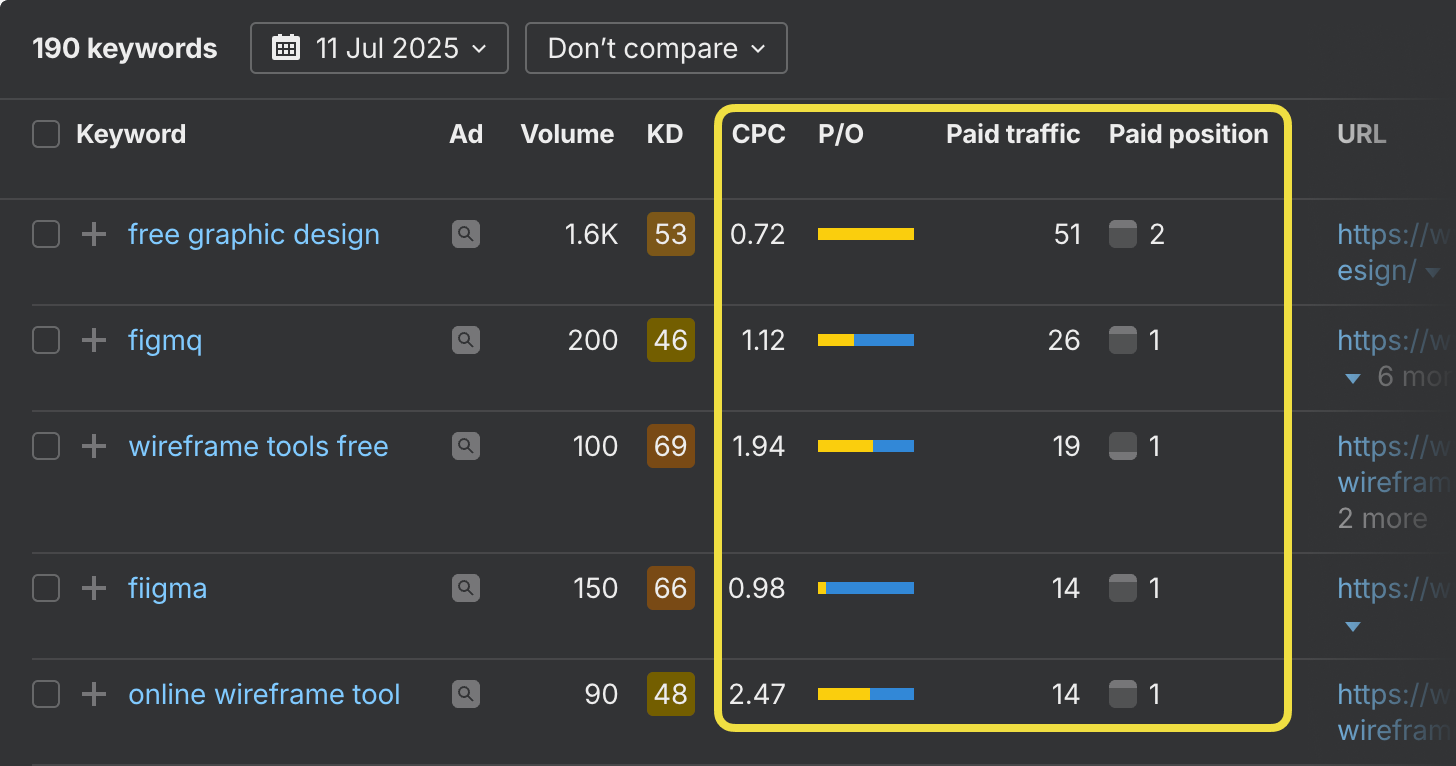Tick the select-all checkbox in the Keyword header
Image resolution: width=1456 pixels, height=766 pixels.
(x=46, y=134)
